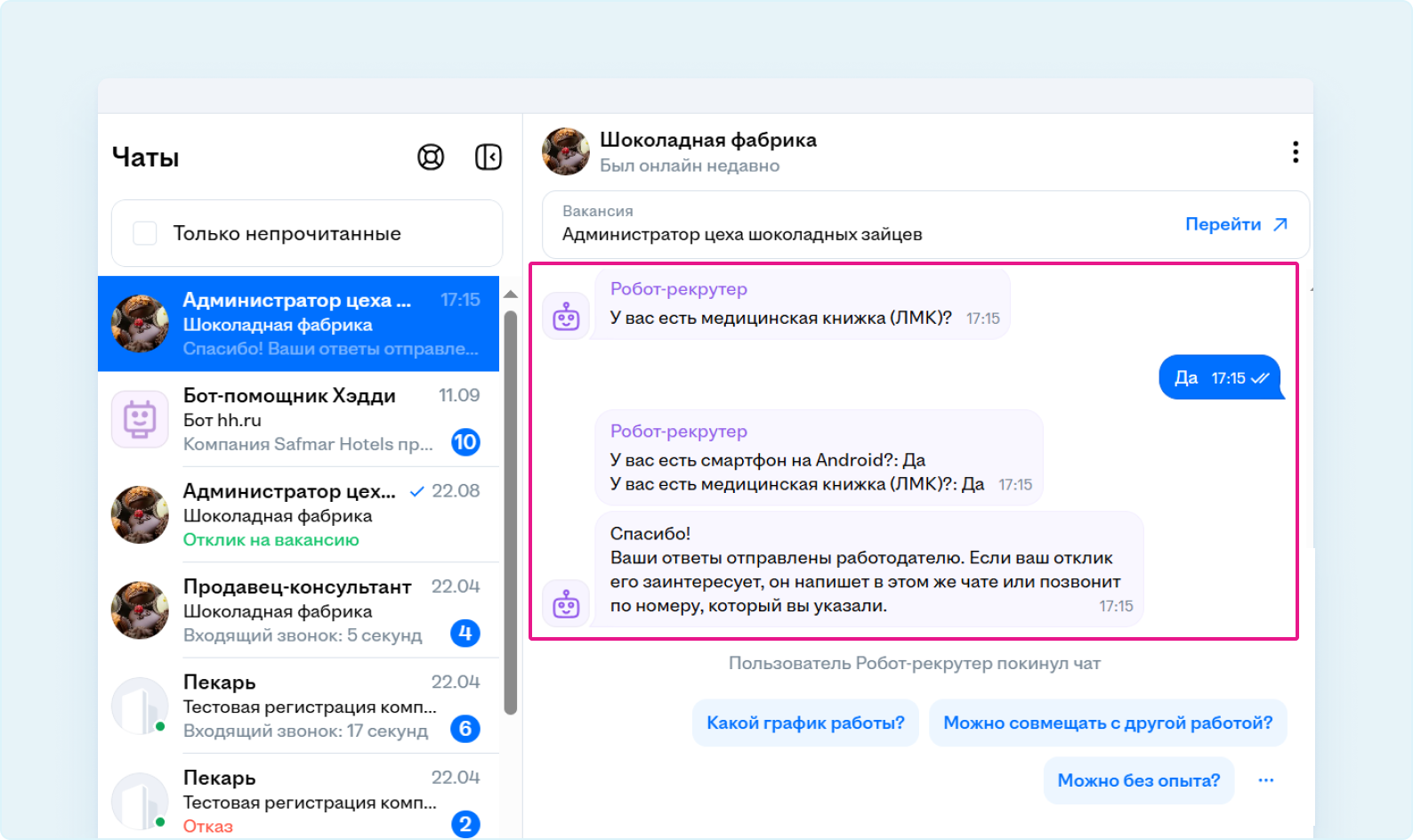Open the Бот-помощник Хэдди chat
1413x840 pixels.
(x=303, y=419)
